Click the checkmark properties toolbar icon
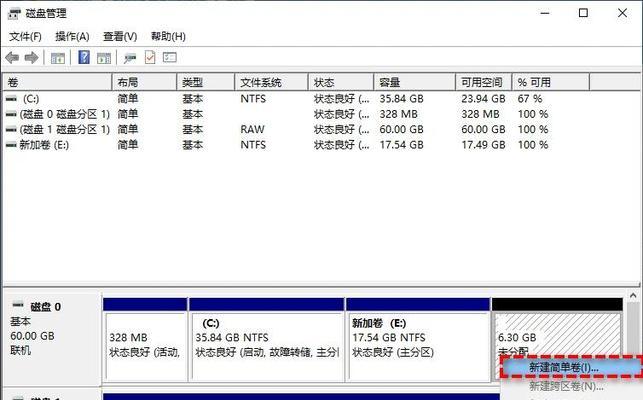643x400 pixels. pyautogui.click(x=150, y=57)
